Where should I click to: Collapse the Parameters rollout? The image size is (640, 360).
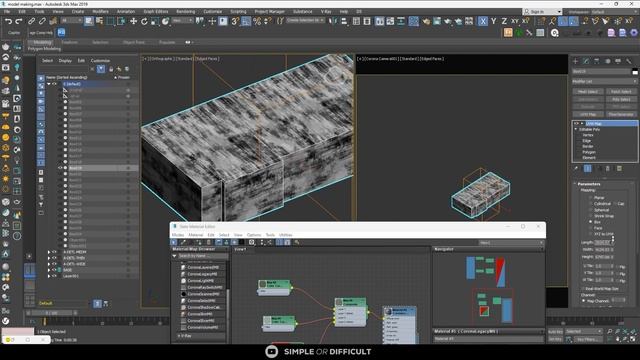pos(589,184)
